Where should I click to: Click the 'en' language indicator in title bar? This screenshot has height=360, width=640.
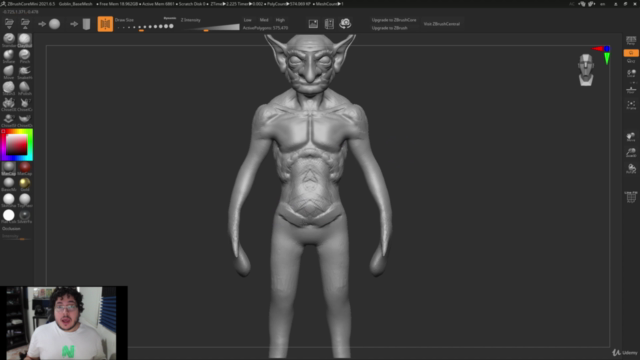pos(602,4)
